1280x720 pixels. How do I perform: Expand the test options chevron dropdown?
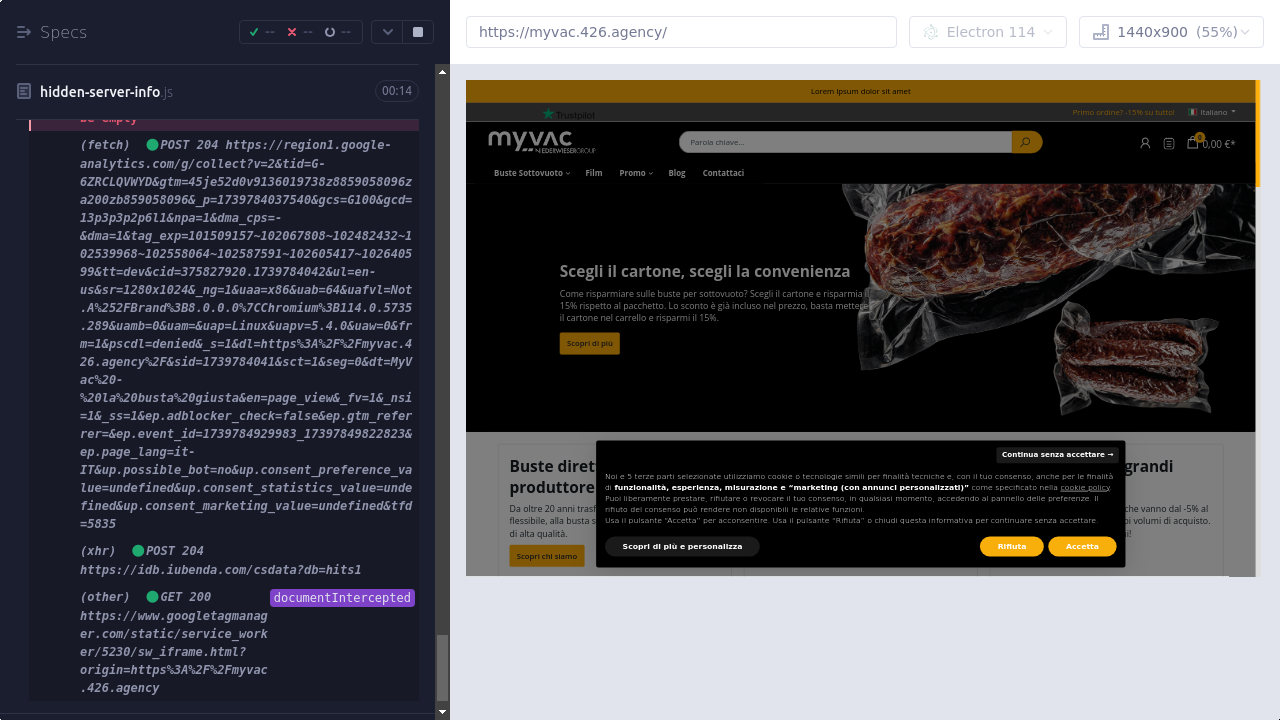coord(388,32)
